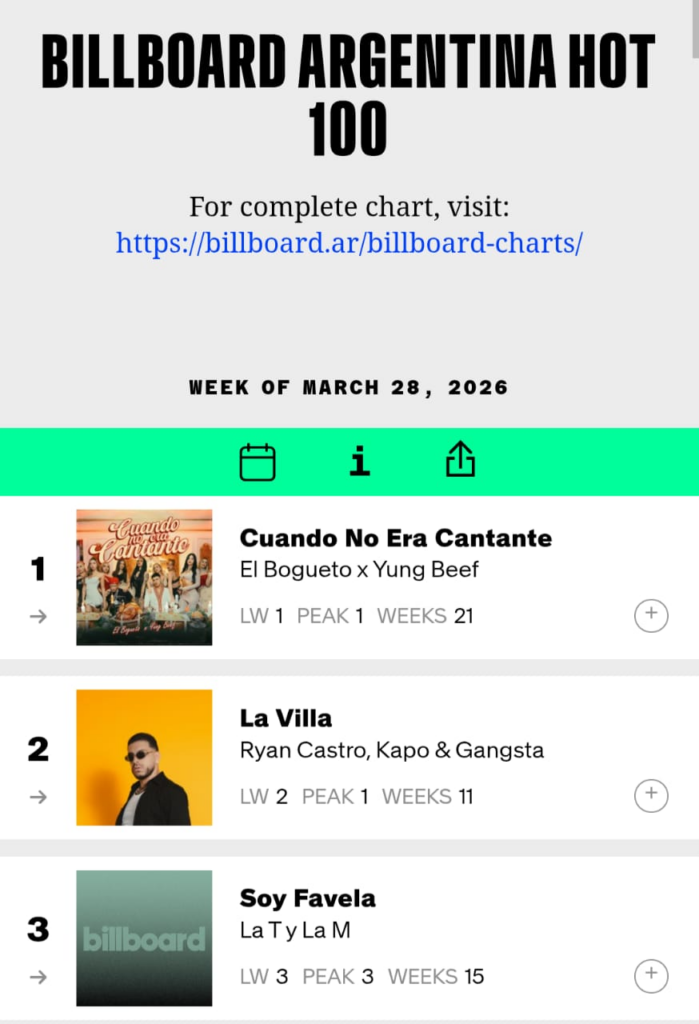
Task: Click trend arrow under rank 2
Action: click(x=38, y=796)
